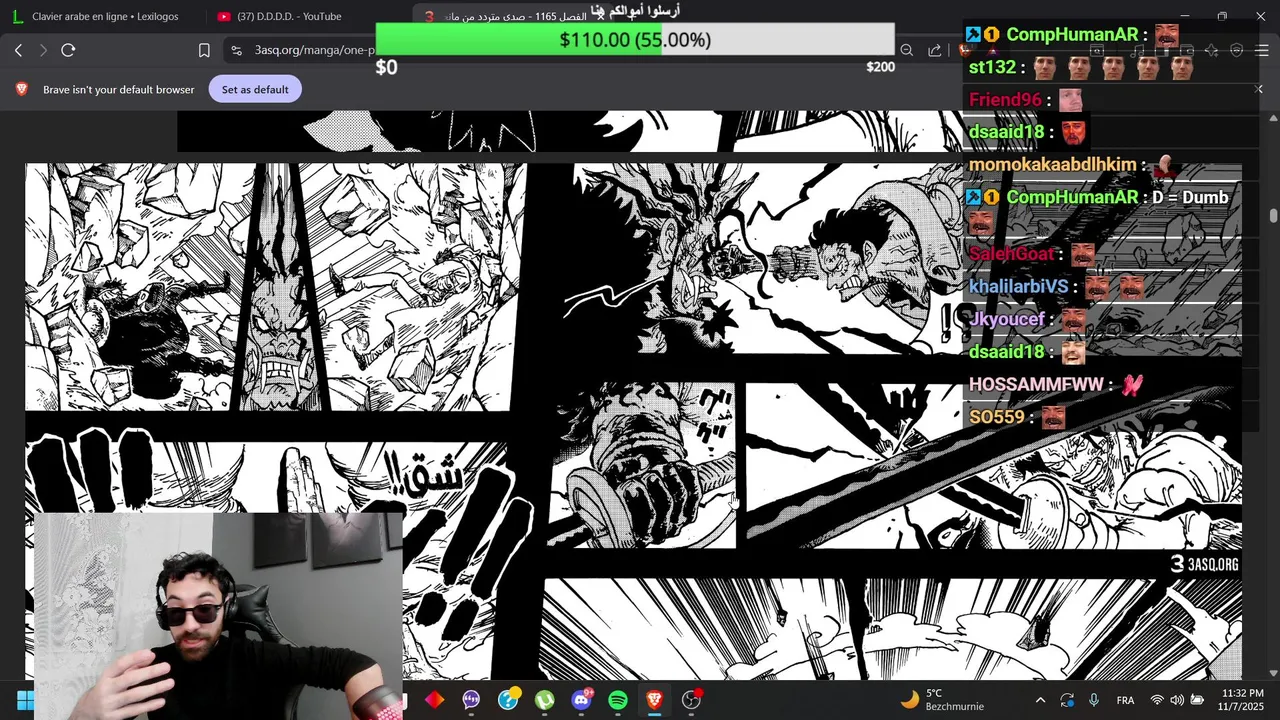1280x720 pixels.
Task: Open the Windows Start button
Action: (x=25, y=700)
